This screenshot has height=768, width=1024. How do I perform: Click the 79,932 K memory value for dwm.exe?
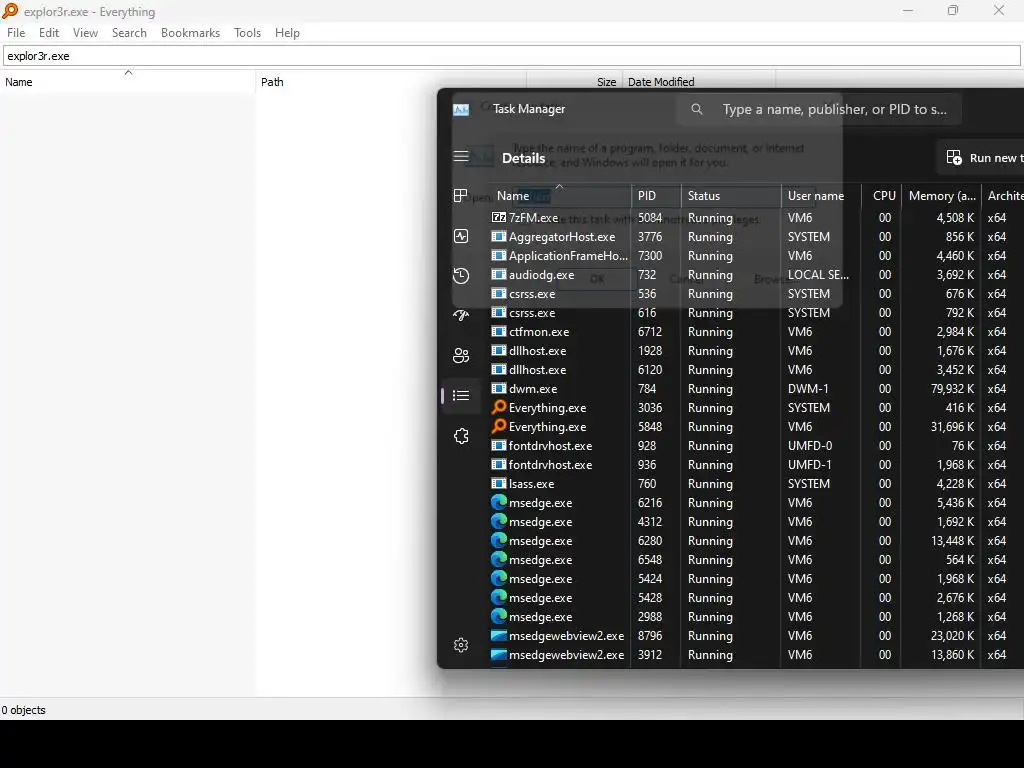pyautogui.click(x=952, y=389)
